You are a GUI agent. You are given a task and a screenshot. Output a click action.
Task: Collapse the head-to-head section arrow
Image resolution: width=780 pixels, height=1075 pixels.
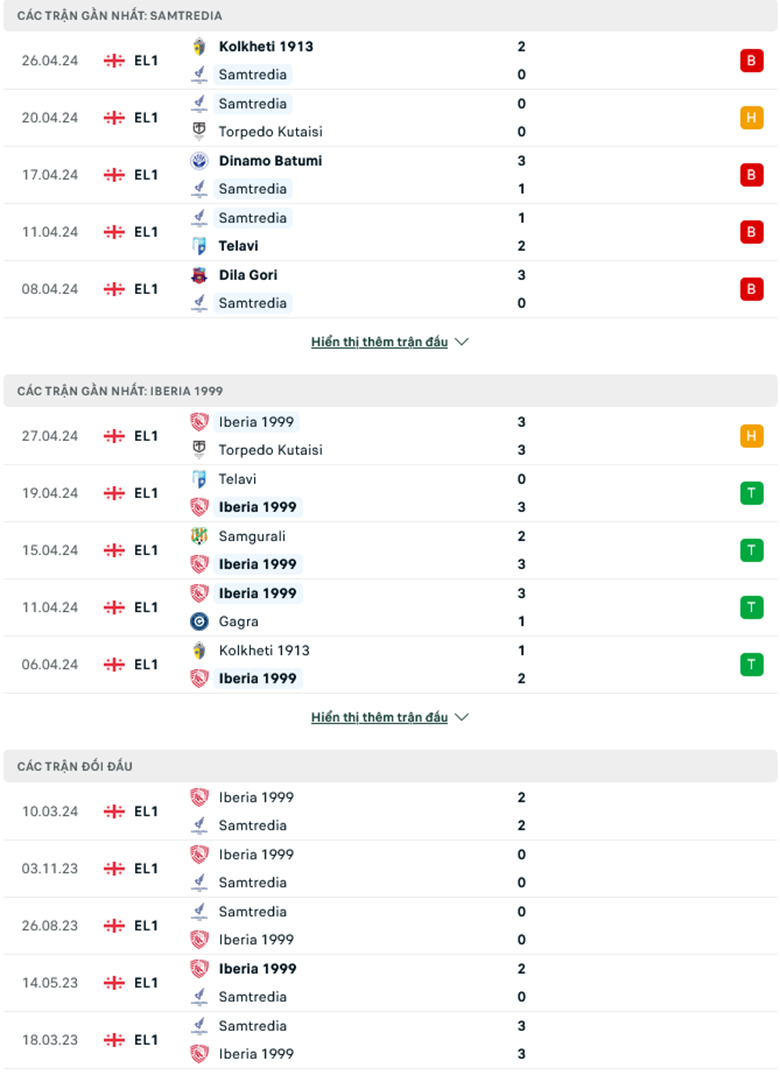pos(461,716)
